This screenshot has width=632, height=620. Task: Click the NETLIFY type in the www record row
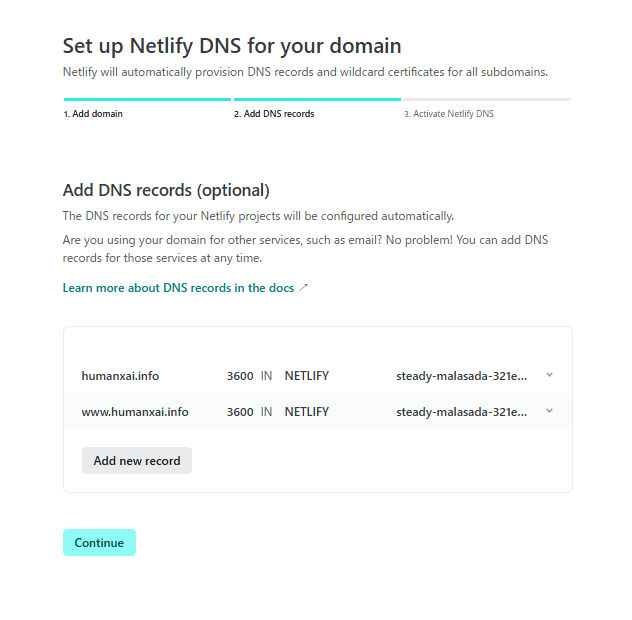pyautogui.click(x=307, y=411)
